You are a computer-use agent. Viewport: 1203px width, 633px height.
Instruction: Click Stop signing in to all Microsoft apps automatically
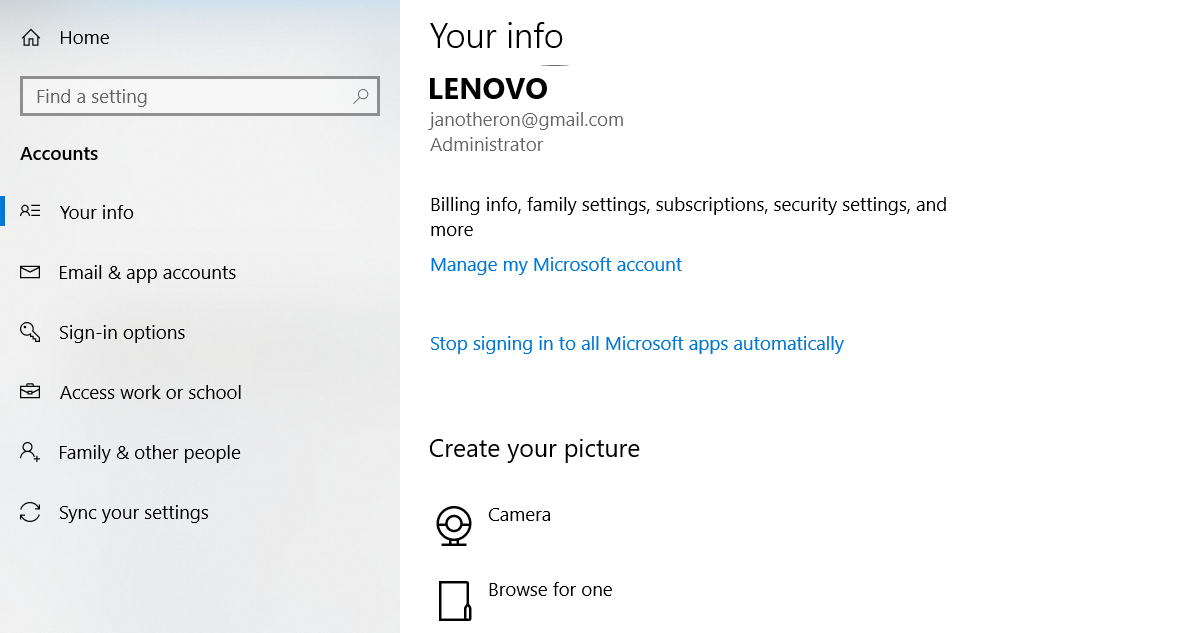click(637, 344)
